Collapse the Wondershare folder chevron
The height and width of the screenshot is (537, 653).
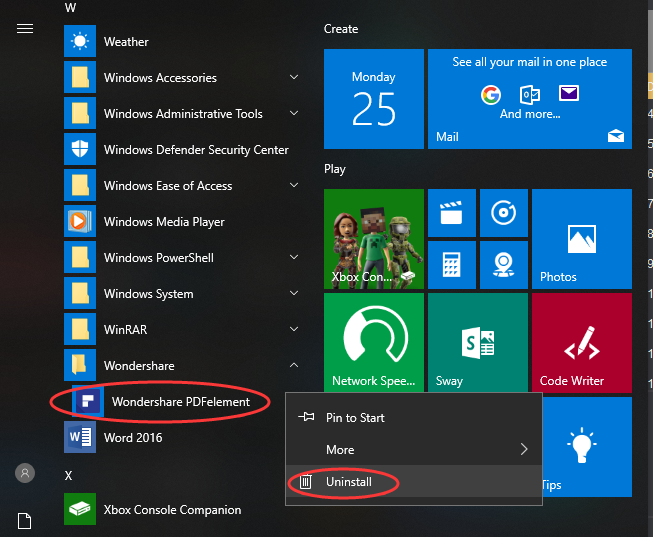[x=294, y=365]
